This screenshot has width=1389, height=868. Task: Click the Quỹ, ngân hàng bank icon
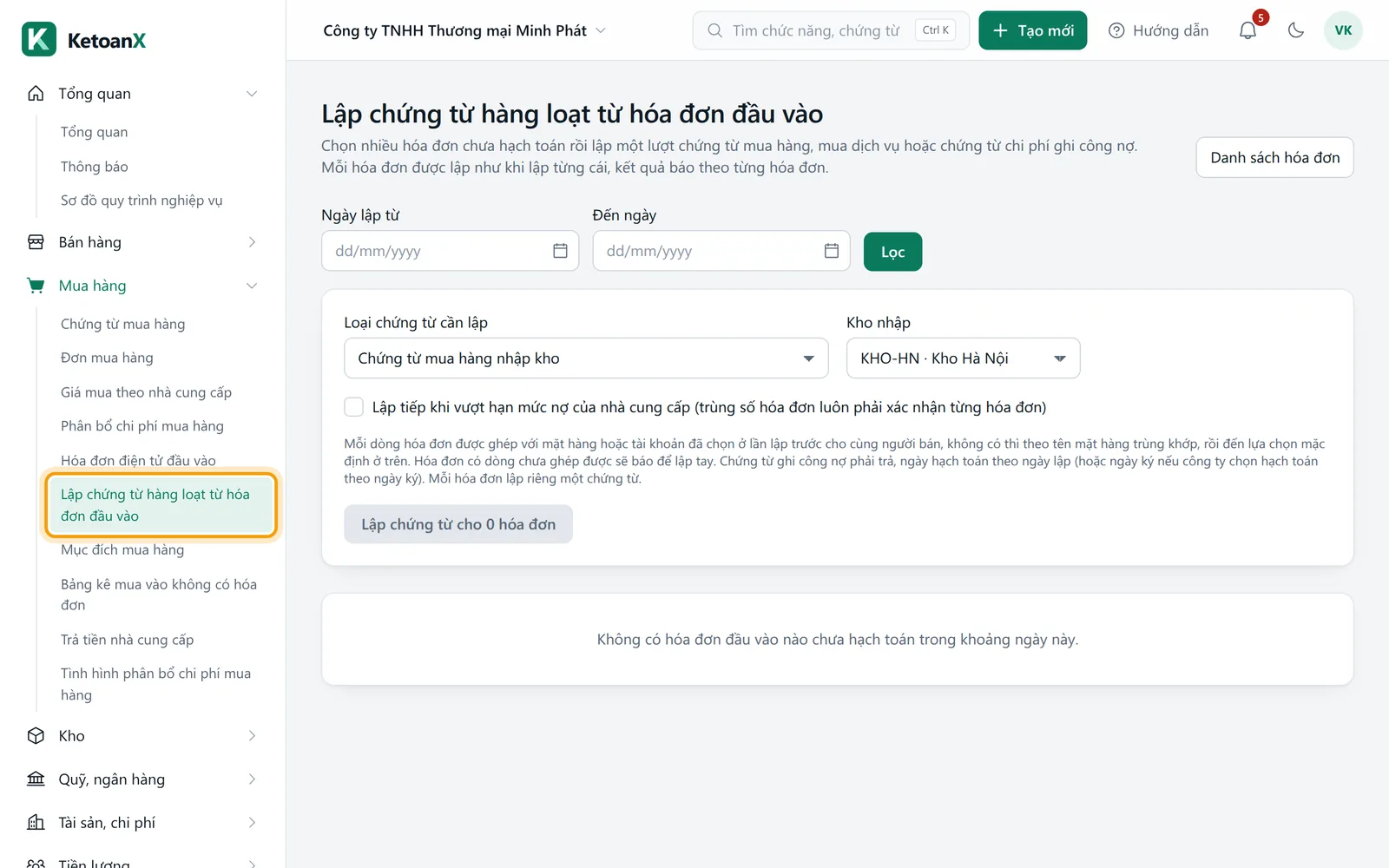[x=36, y=779]
